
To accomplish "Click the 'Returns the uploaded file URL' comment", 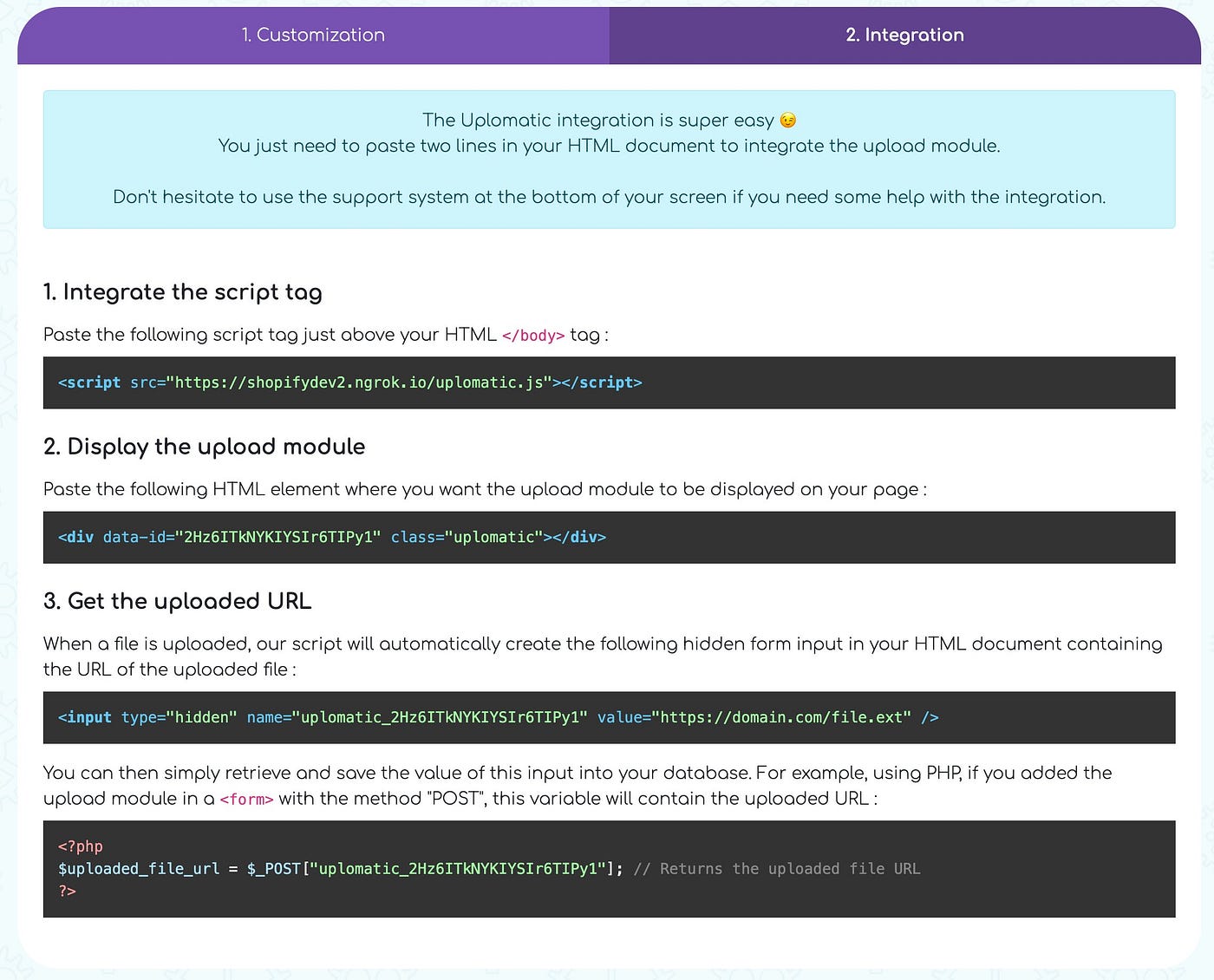I will coord(777,868).
